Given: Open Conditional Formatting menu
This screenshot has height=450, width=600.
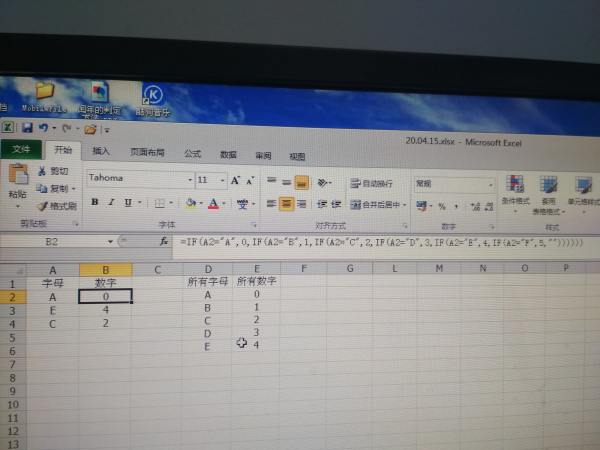Looking at the screenshot, I should (x=515, y=192).
